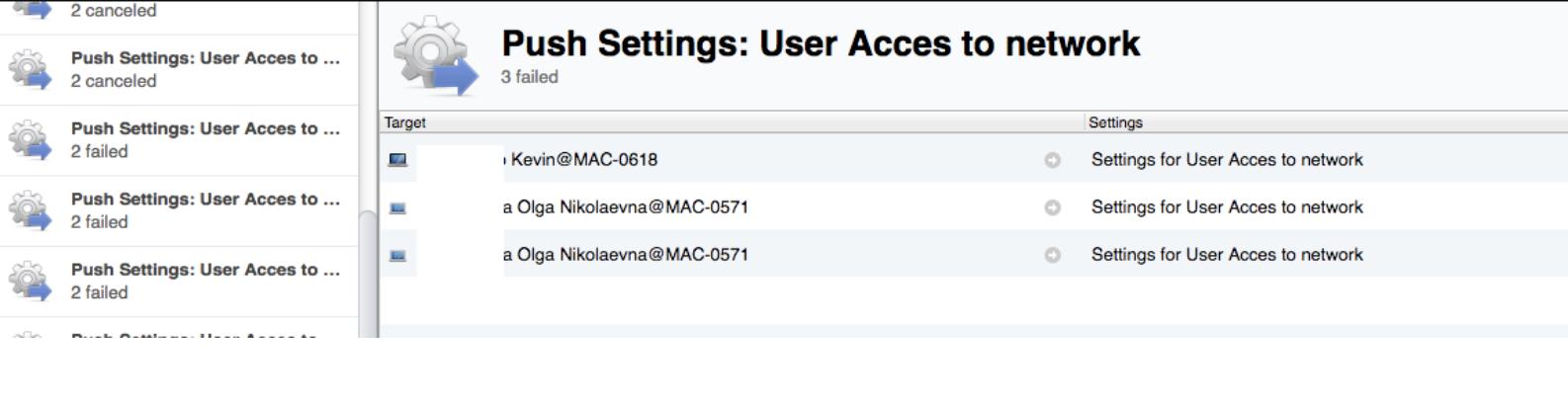Select the middle 2 failed Push Settings entry
1568x407 pixels.
click(179, 211)
